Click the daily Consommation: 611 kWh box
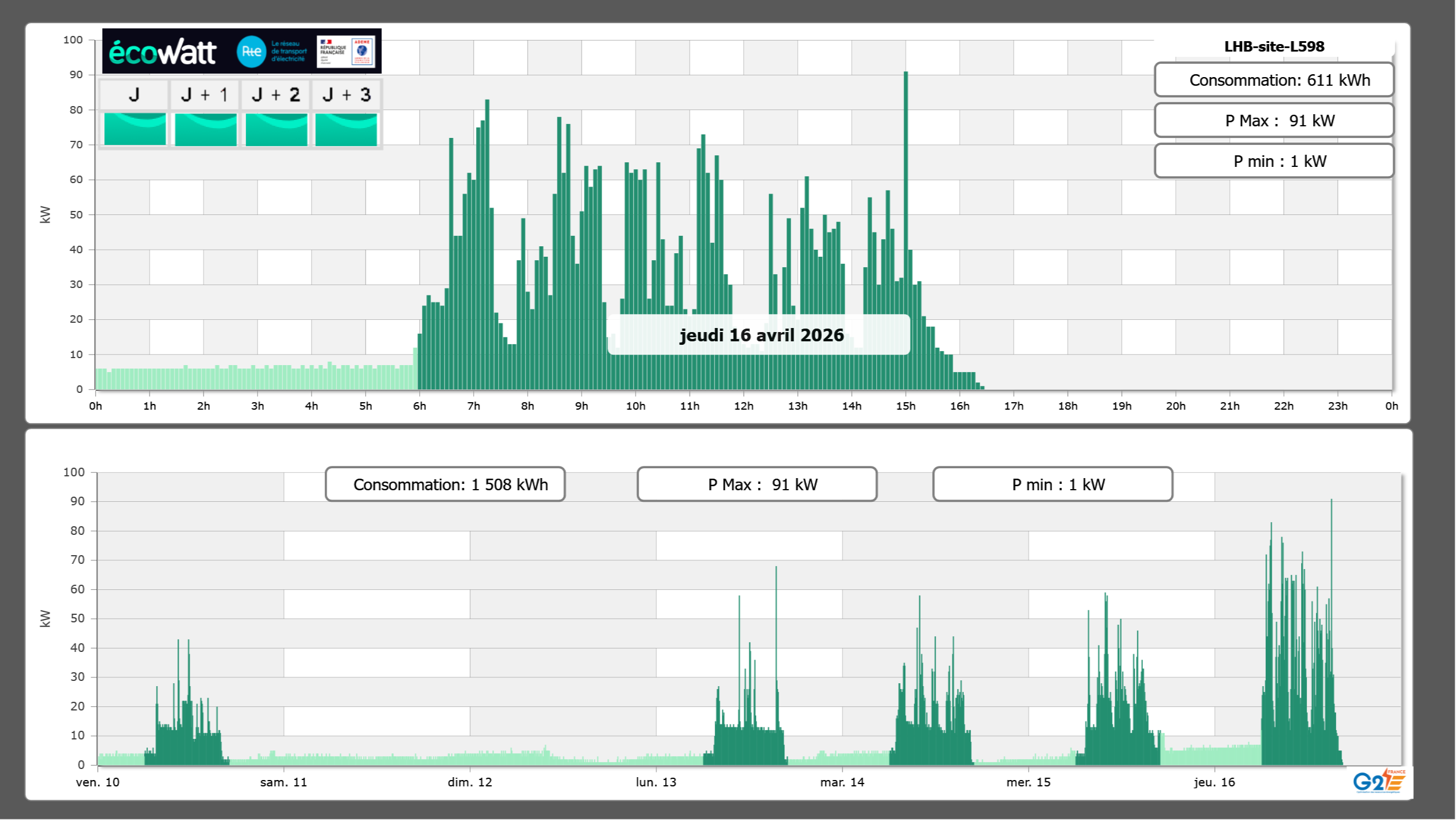 [1273, 80]
